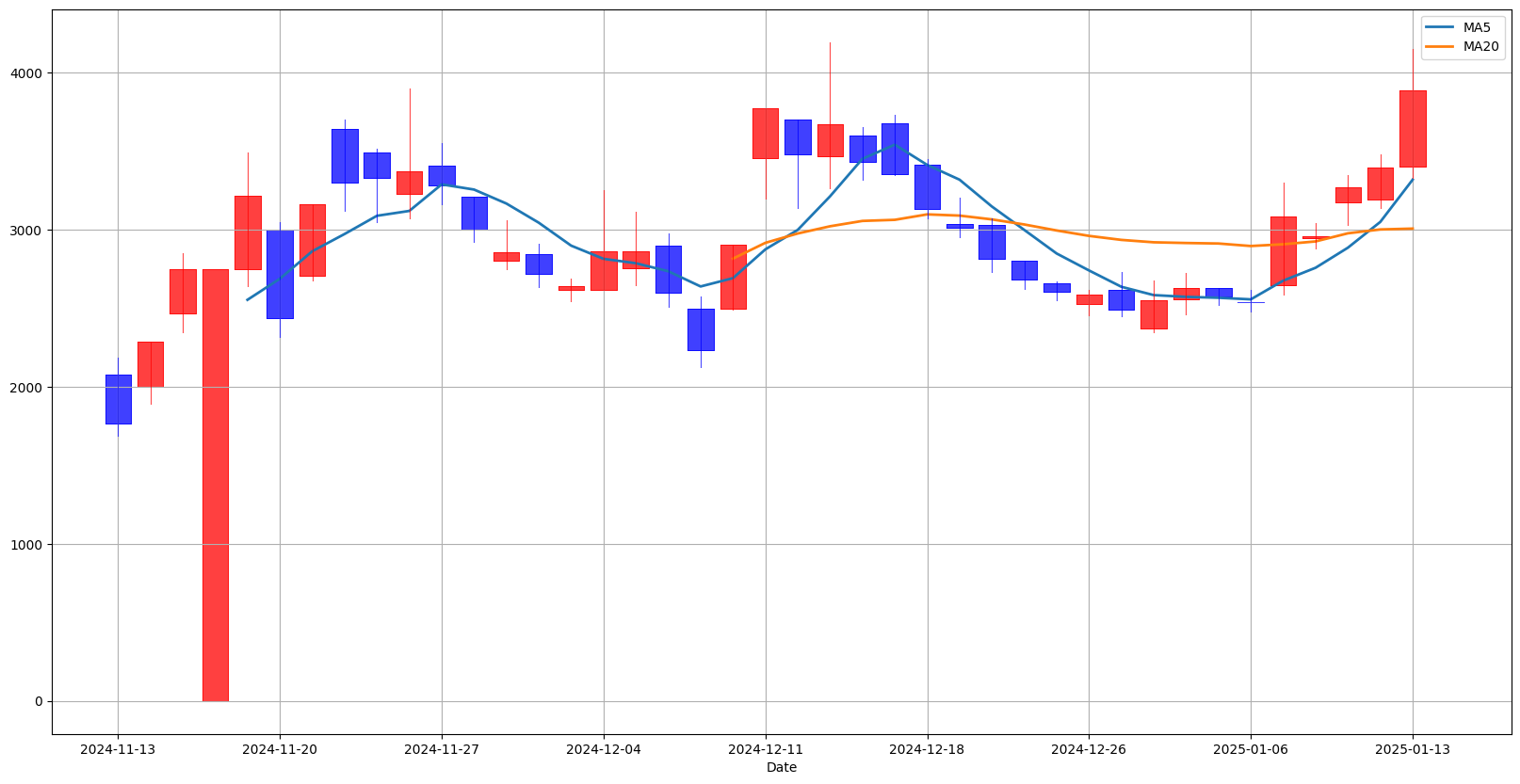Click the 2024-12-26 x-axis tick label
Screen dimensions: 1520x784
(1089, 749)
